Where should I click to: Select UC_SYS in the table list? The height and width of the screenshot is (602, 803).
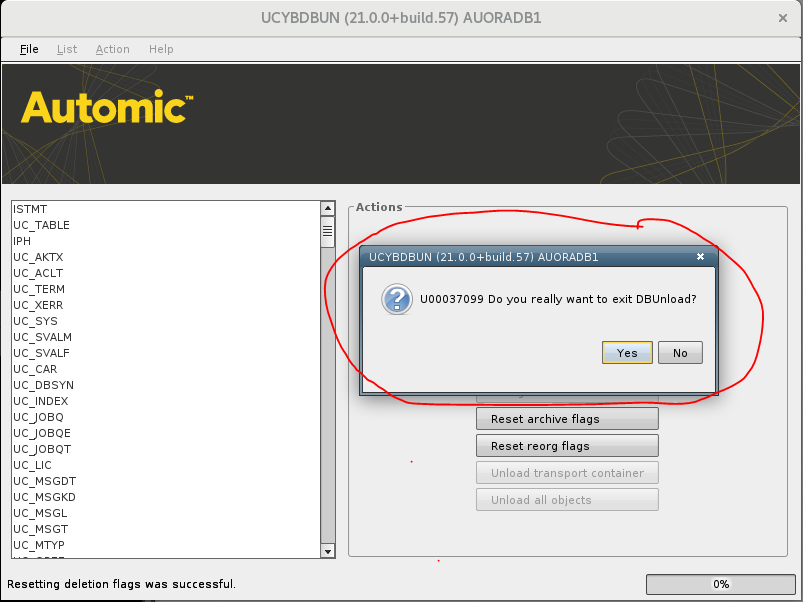[166, 321]
